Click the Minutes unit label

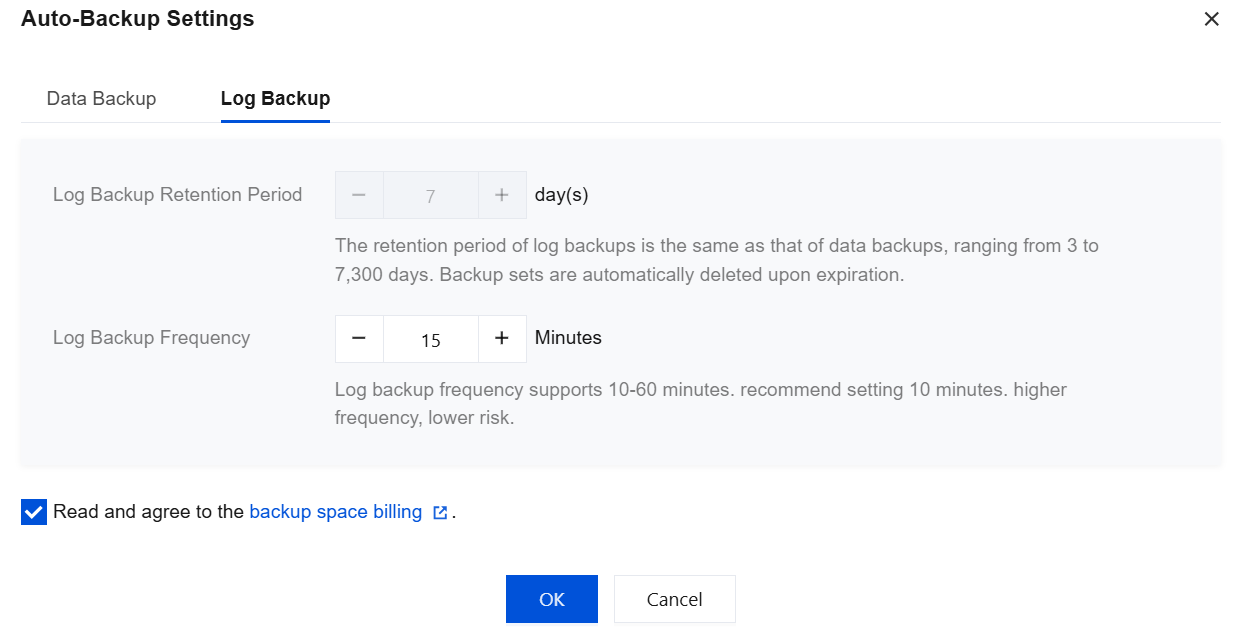(568, 338)
